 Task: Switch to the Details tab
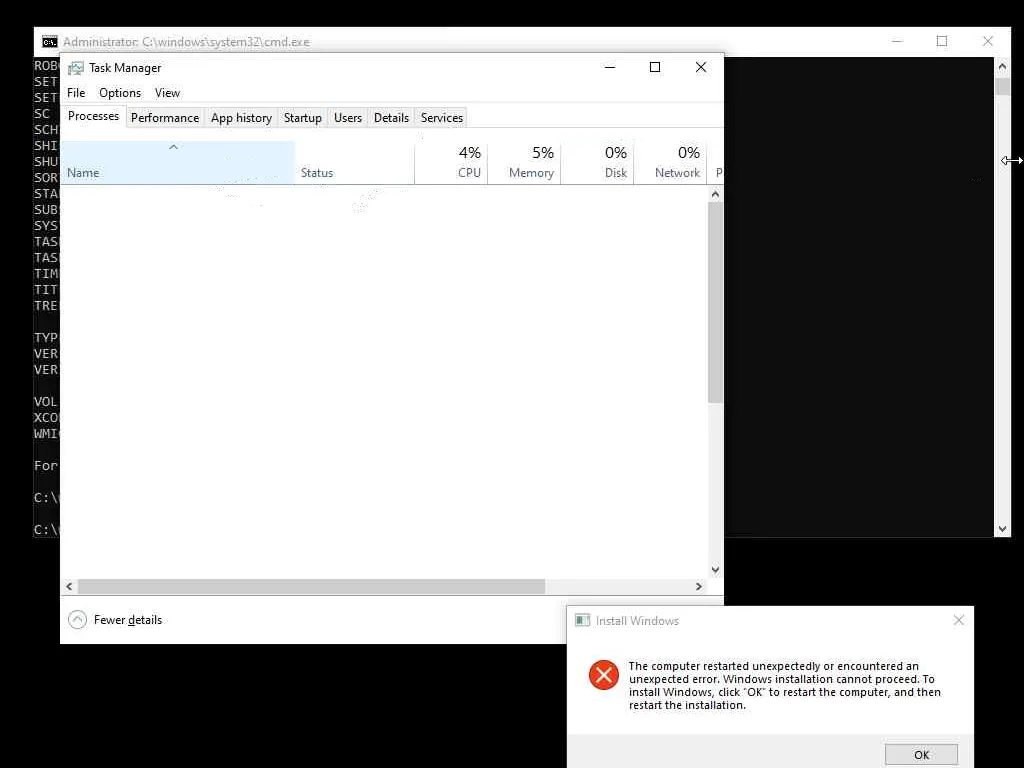tap(391, 118)
